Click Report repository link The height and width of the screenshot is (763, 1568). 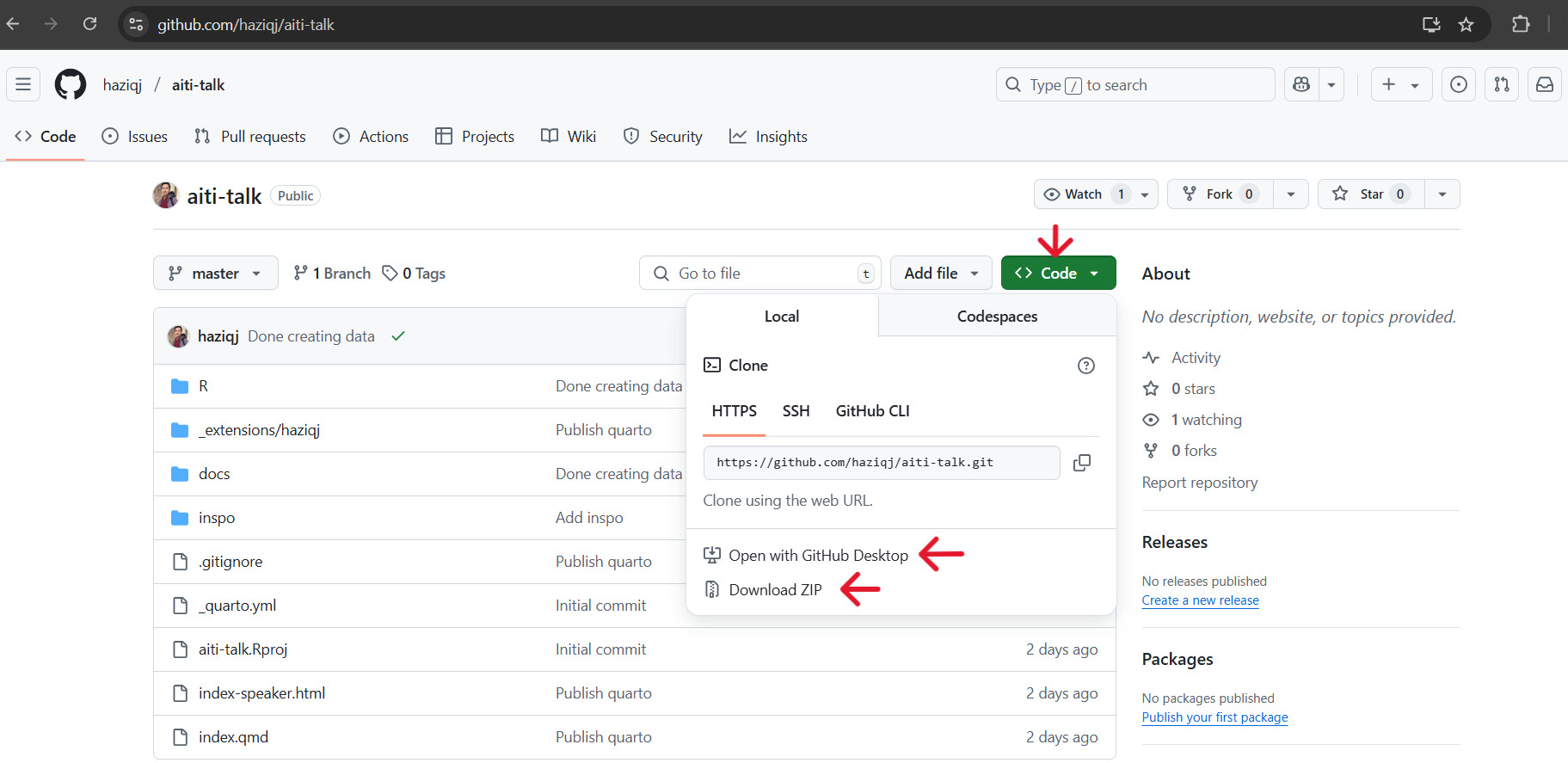tap(1200, 483)
